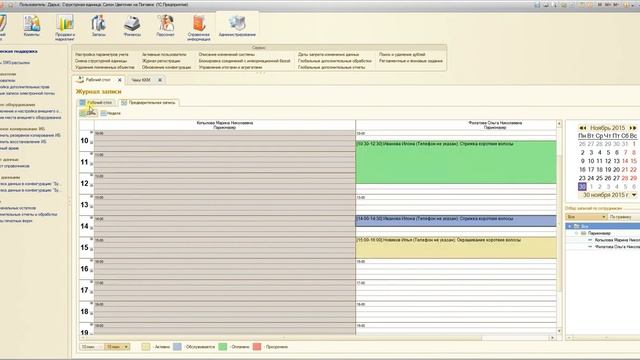Select November 30 in the calendar
This screenshot has width=640, height=360.
(582, 187)
